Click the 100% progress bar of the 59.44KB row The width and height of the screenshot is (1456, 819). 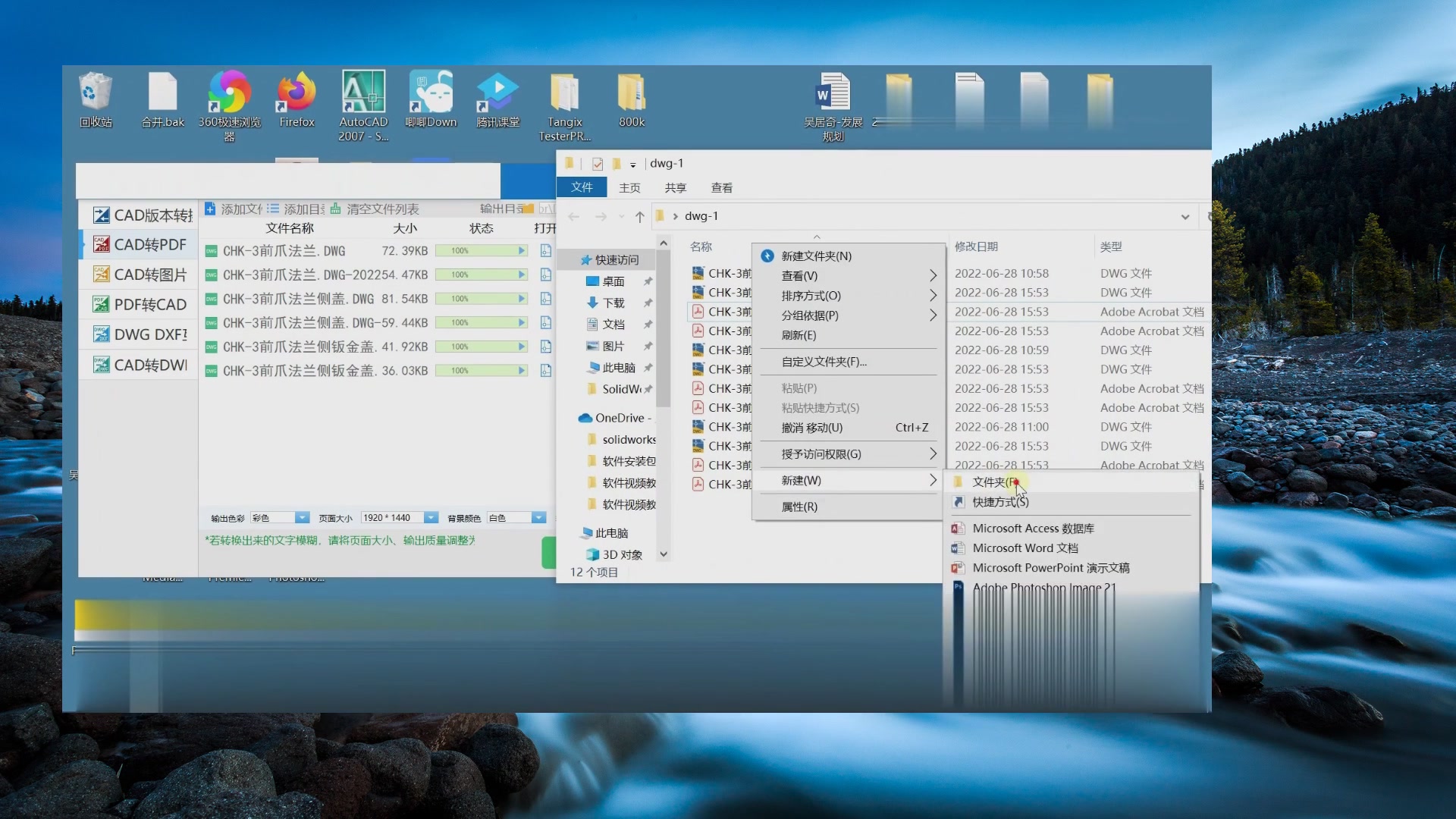pos(481,323)
